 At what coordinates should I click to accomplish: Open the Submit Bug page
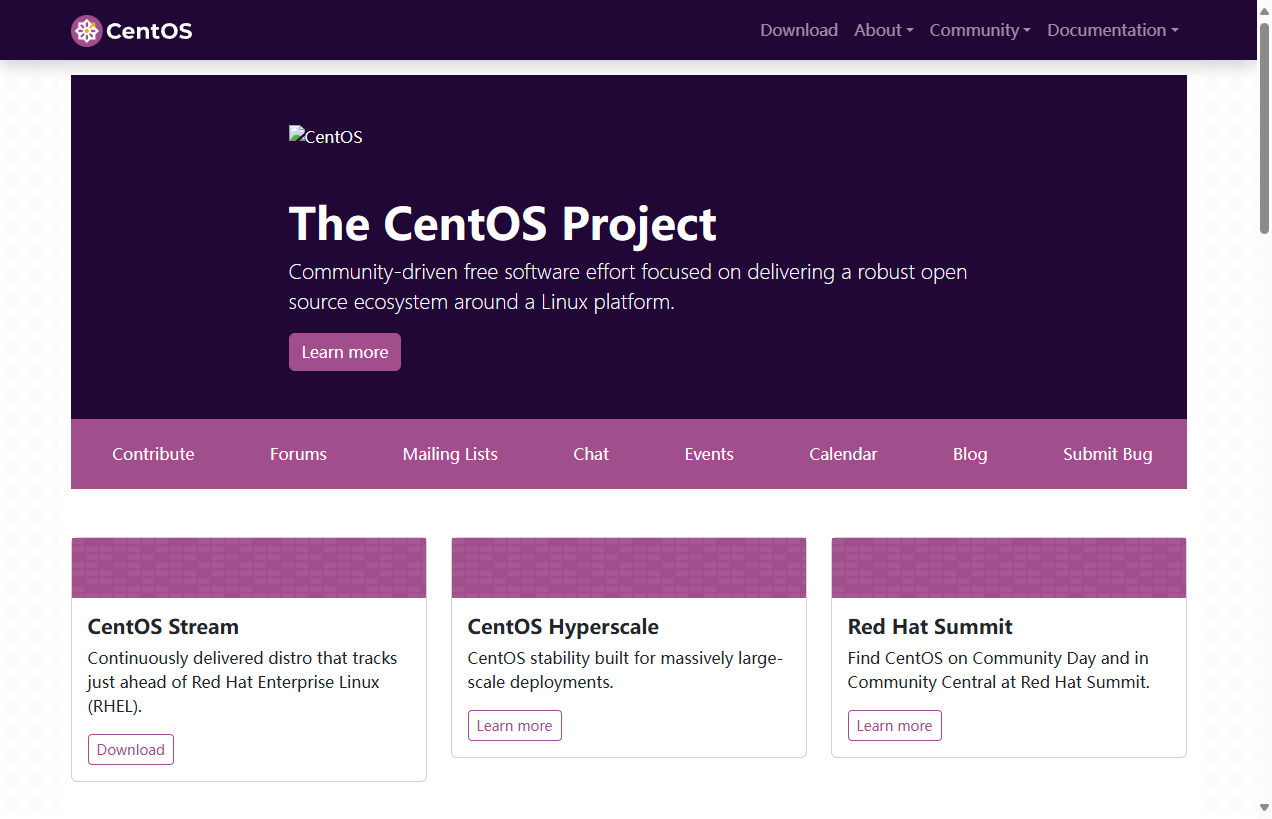[1107, 453]
